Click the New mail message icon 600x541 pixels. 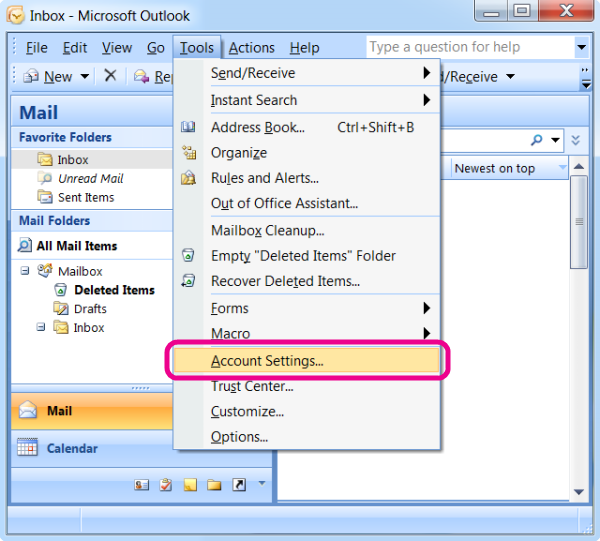(31, 77)
